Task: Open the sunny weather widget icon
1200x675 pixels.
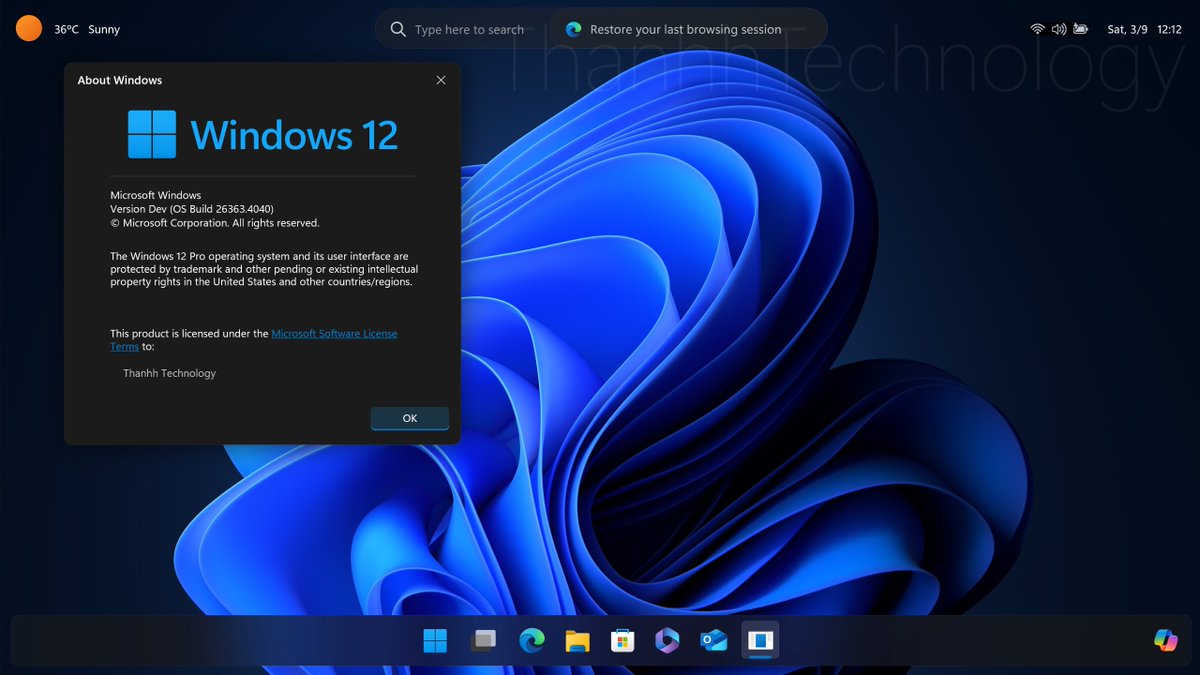Action: 29,29
